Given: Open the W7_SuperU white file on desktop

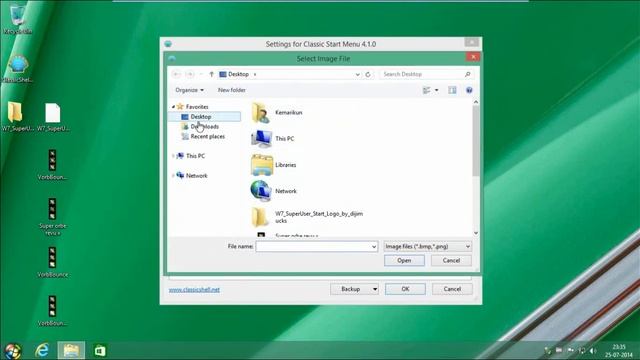Looking at the screenshot, I should point(53,117).
